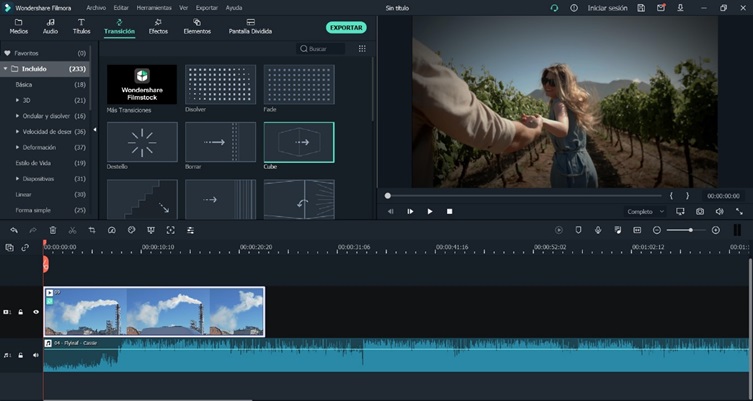
Task: Toggle the video track lock
Action: pyautogui.click(x=21, y=312)
